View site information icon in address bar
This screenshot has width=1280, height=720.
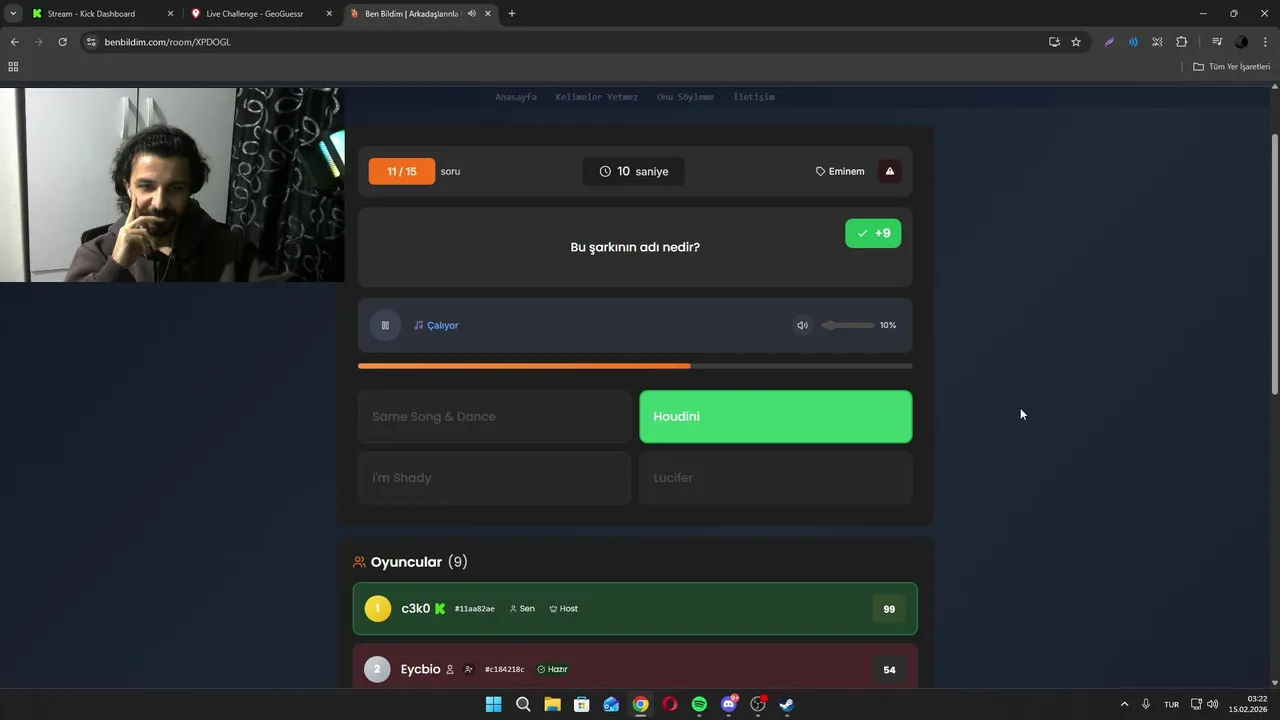coord(91,42)
